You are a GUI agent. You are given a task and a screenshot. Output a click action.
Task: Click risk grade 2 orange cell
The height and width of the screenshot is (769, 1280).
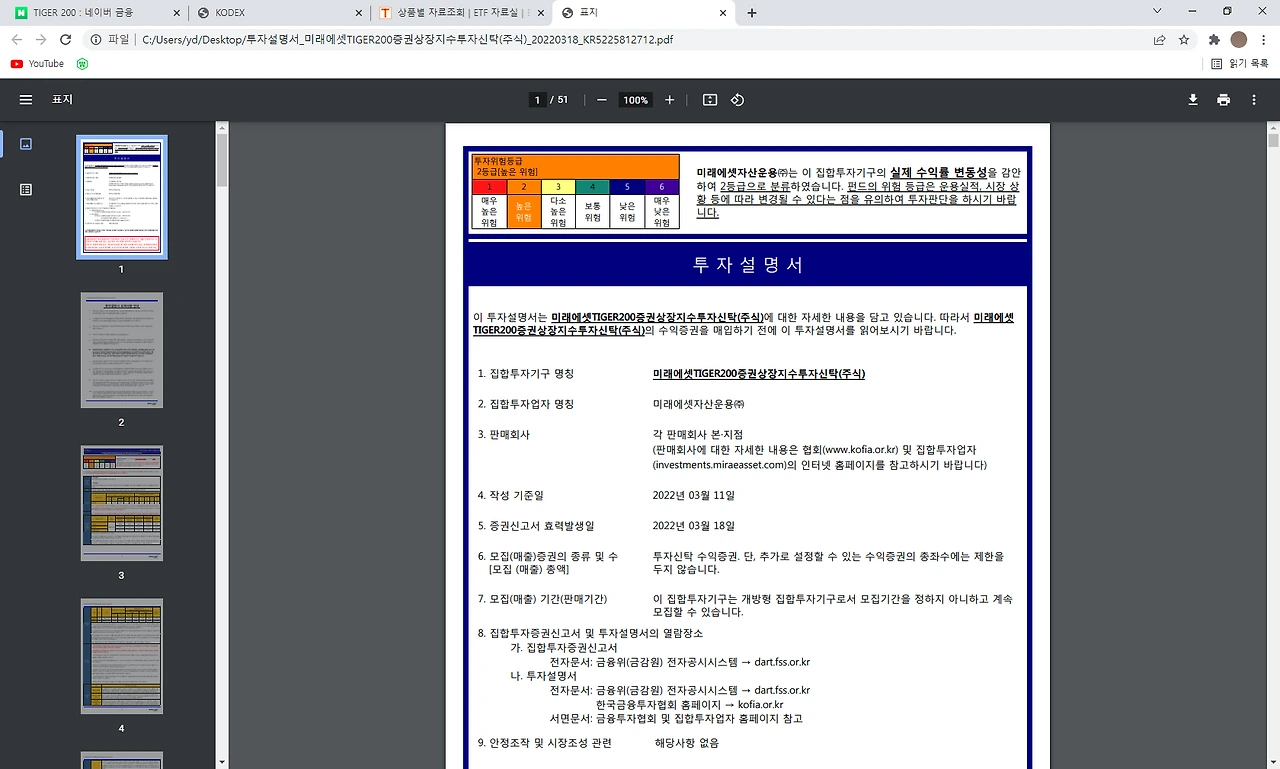(524, 186)
